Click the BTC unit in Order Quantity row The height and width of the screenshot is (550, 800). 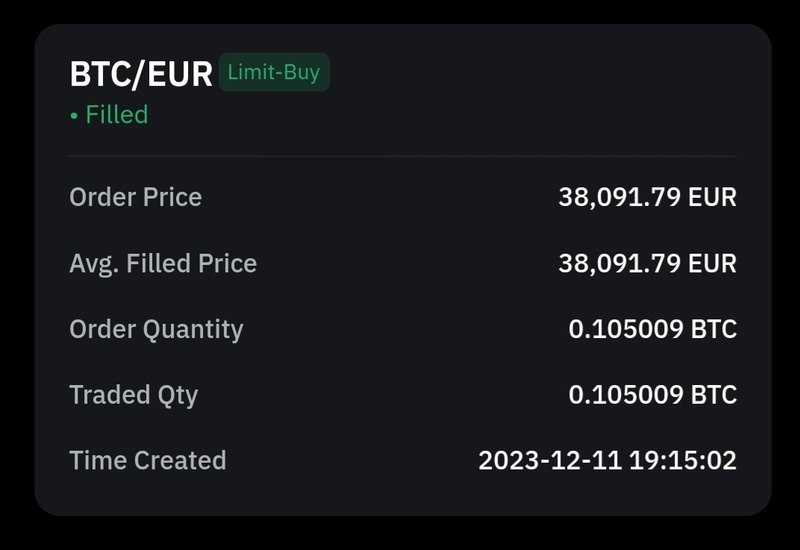[x=714, y=329]
